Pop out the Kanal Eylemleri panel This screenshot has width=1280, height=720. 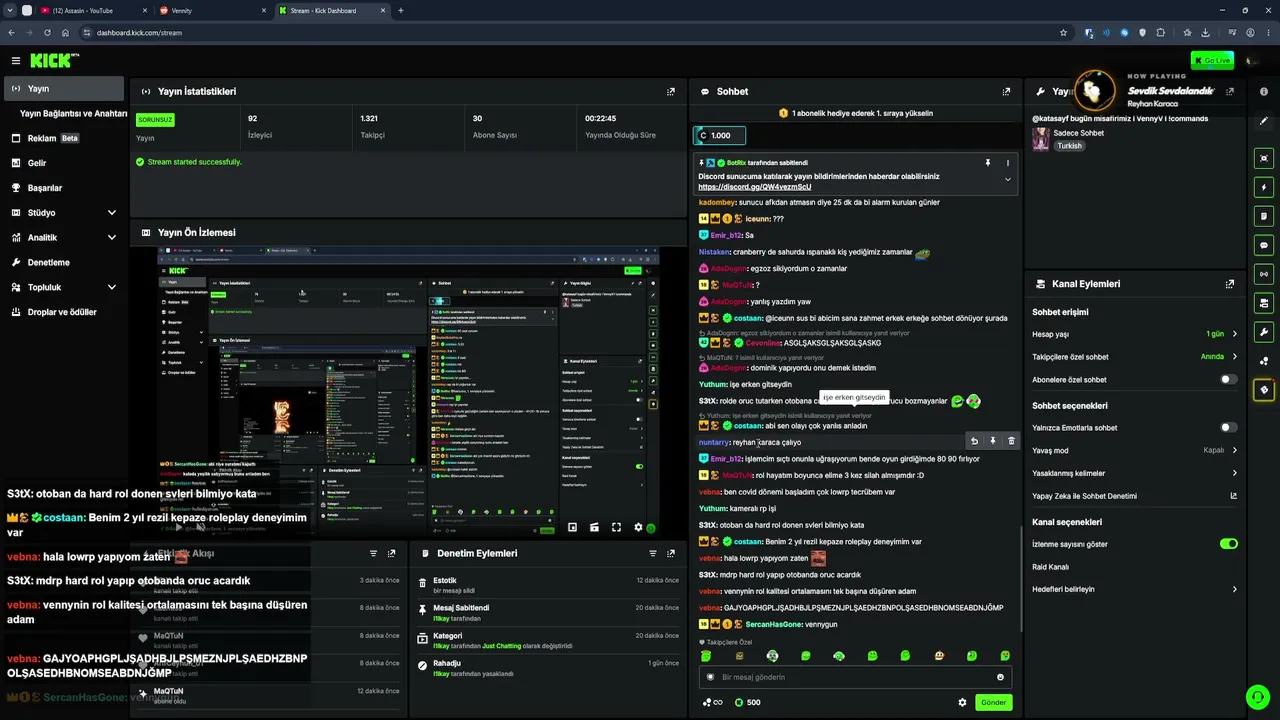(x=1230, y=284)
